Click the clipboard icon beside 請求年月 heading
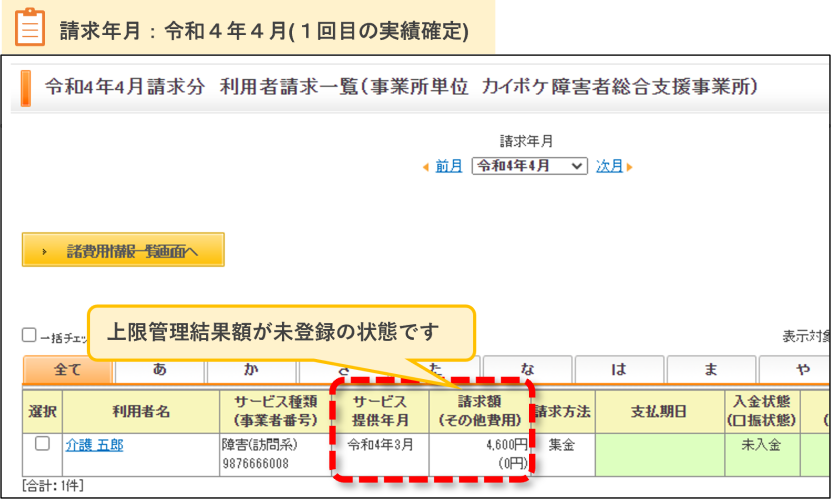 30,27
